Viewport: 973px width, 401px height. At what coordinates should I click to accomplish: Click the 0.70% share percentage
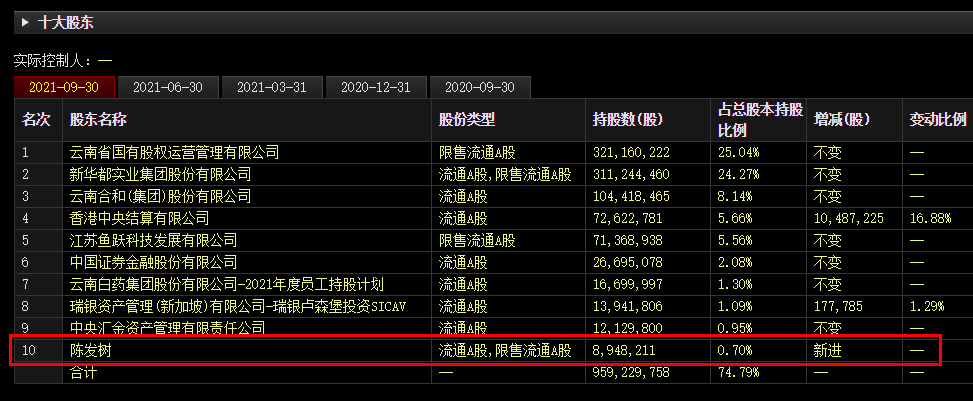tap(735, 351)
